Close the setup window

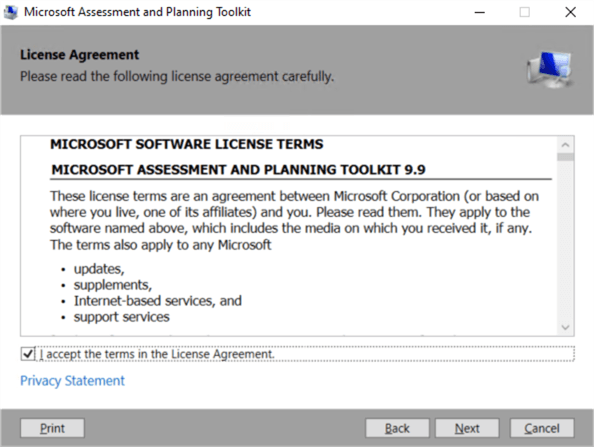click(571, 12)
